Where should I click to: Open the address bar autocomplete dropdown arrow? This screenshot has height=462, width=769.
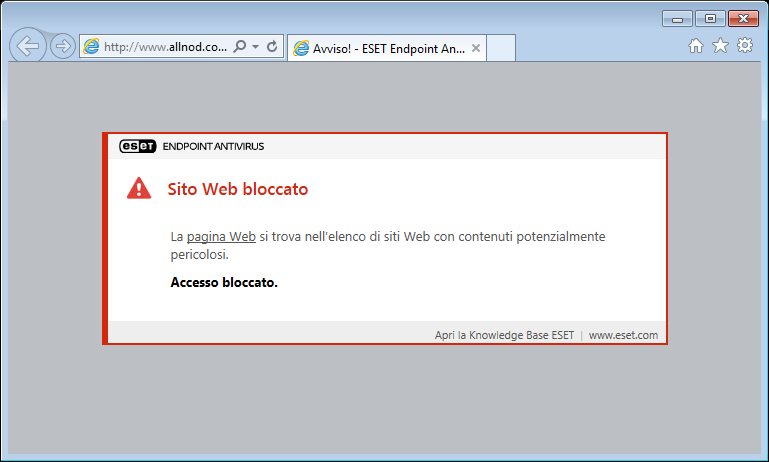point(256,47)
